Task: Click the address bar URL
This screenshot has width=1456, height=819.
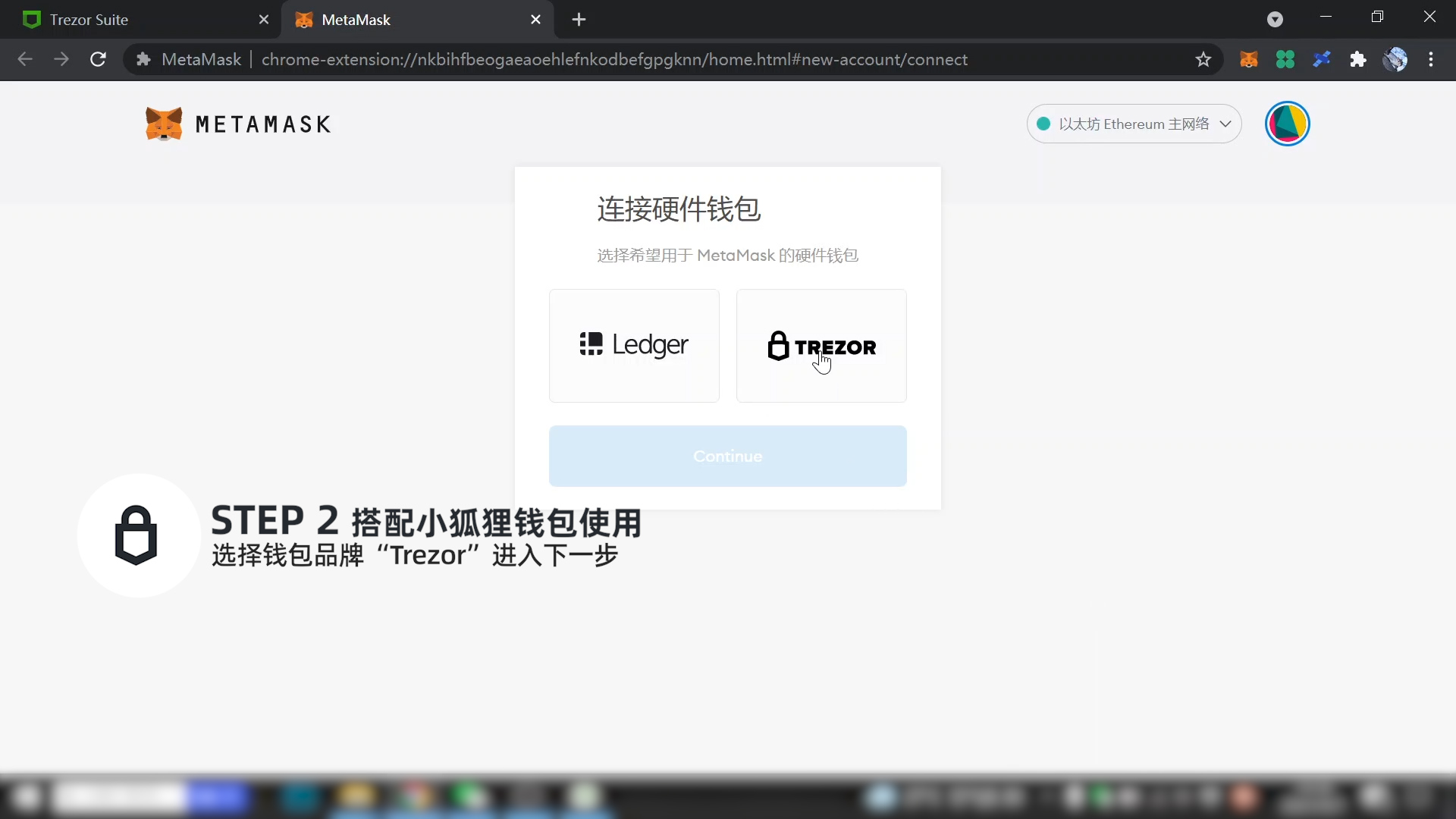Action: tap(614, 59)
